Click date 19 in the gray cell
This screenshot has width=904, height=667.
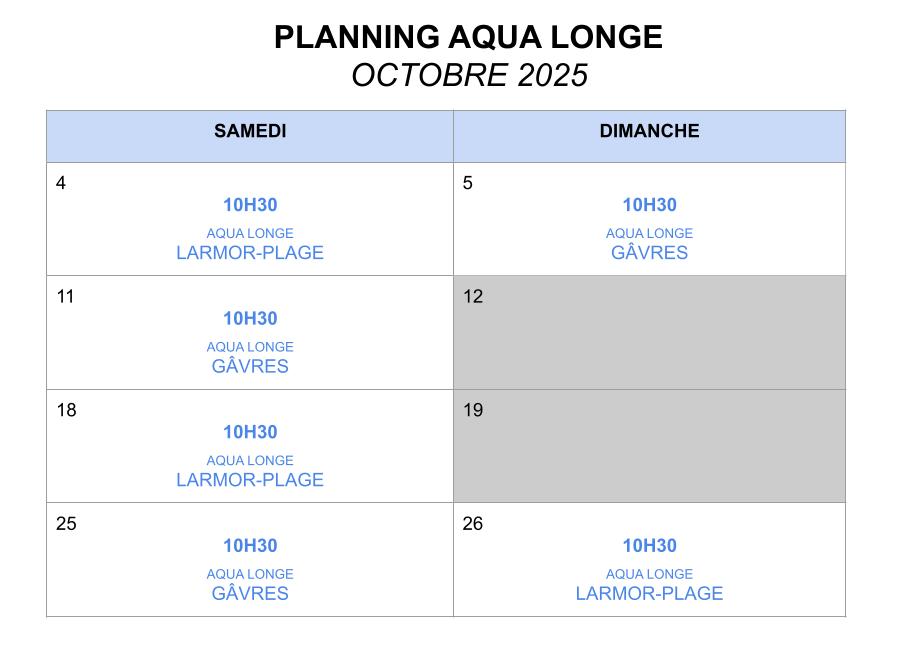tap(473, 410)
